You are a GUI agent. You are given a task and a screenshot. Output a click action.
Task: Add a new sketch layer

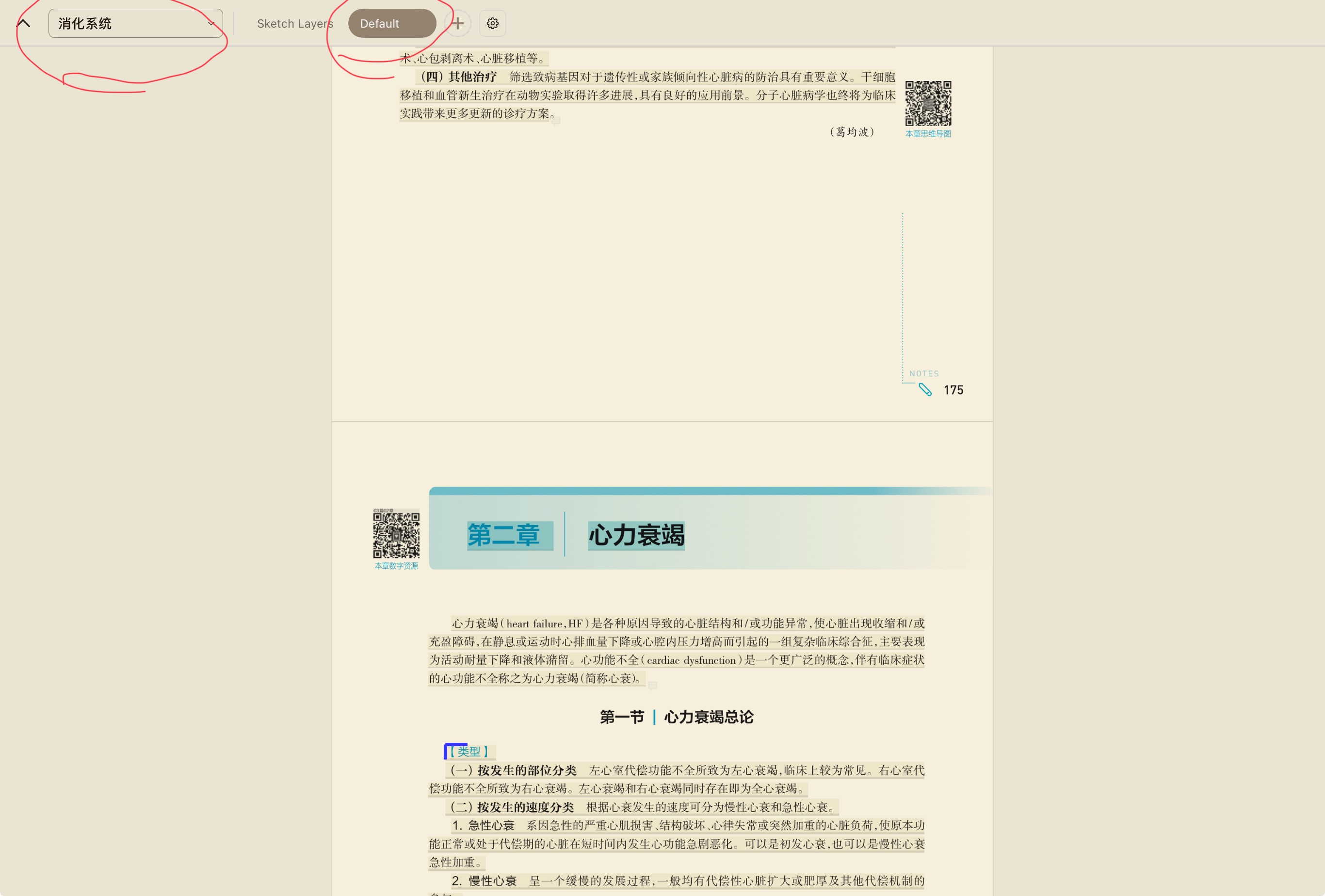click(x=457, y=23)
